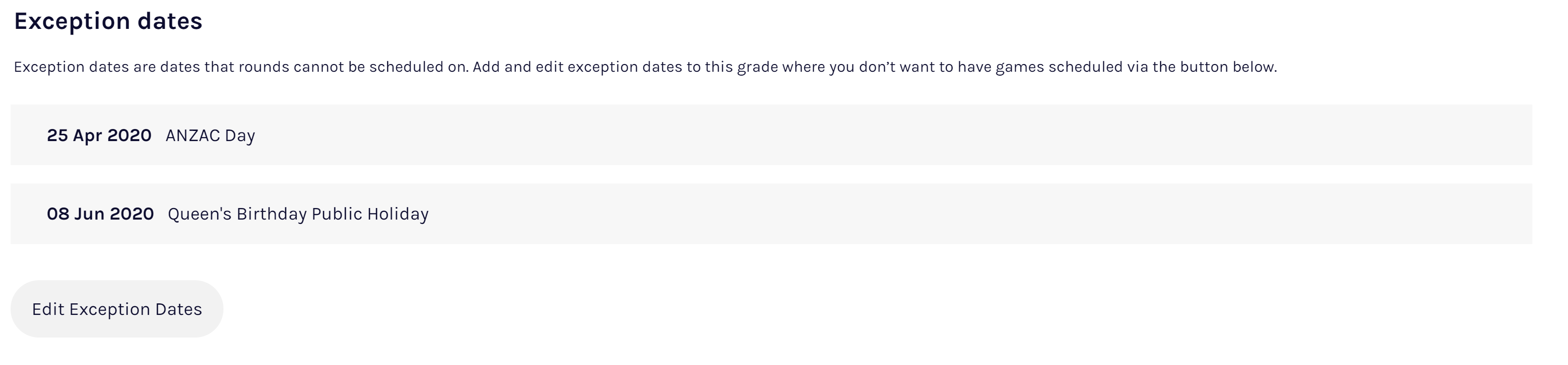Click the Queen's Birthday Public Holiday label
The image size is (1568, 365).
click(298, 214)
